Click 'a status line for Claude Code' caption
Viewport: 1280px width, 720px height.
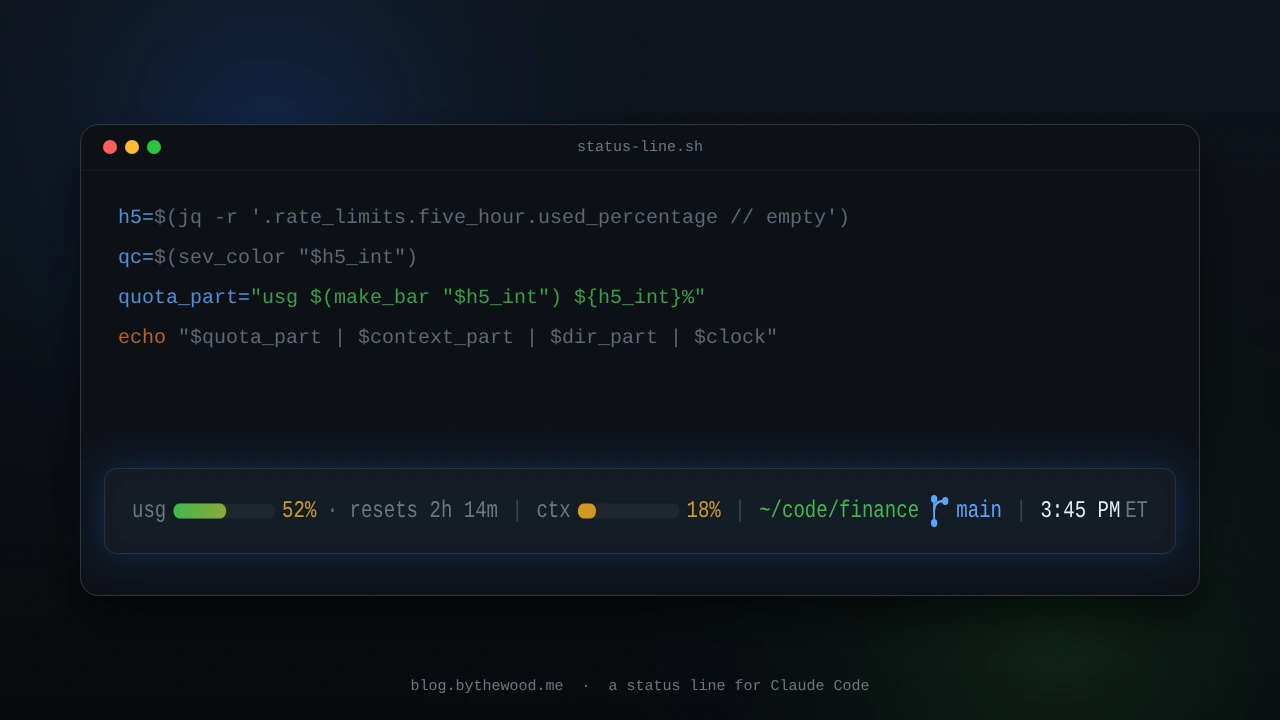[739, 686]
